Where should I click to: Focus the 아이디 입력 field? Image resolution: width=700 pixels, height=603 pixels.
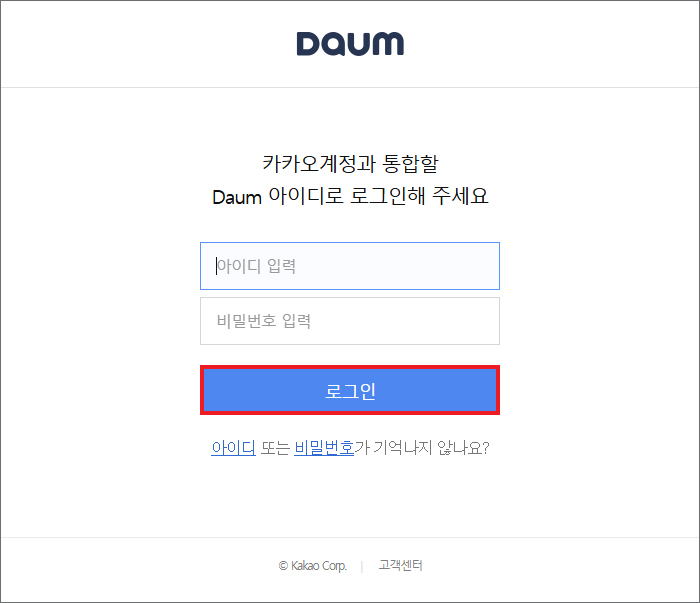(x=350, y=266)
